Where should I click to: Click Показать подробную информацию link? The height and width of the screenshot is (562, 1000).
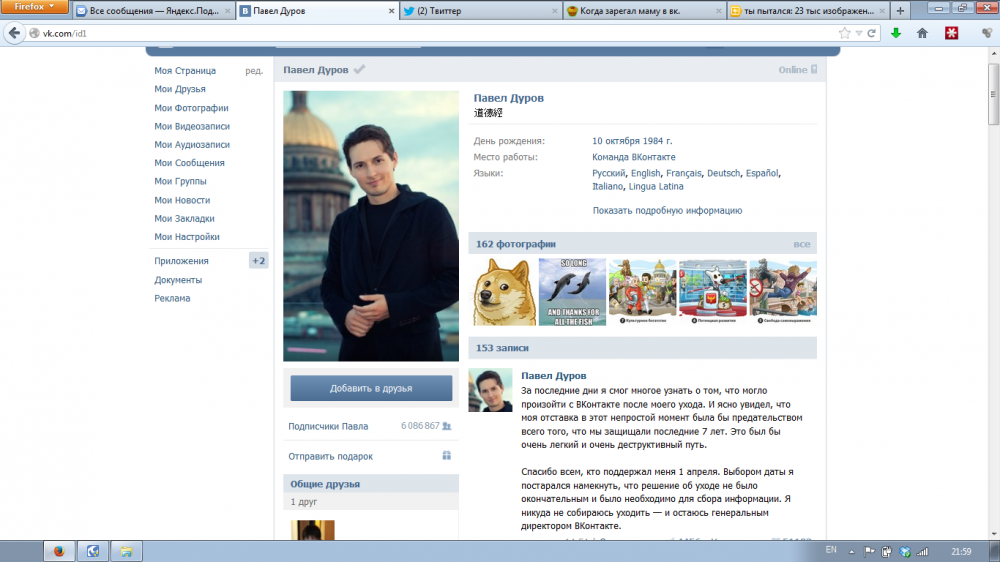point(667,211)
